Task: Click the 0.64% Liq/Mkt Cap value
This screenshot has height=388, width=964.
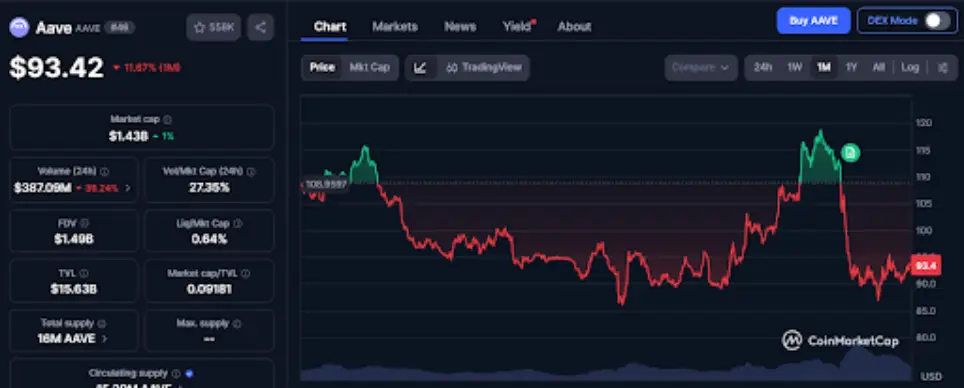Action: tap(209, 239)
